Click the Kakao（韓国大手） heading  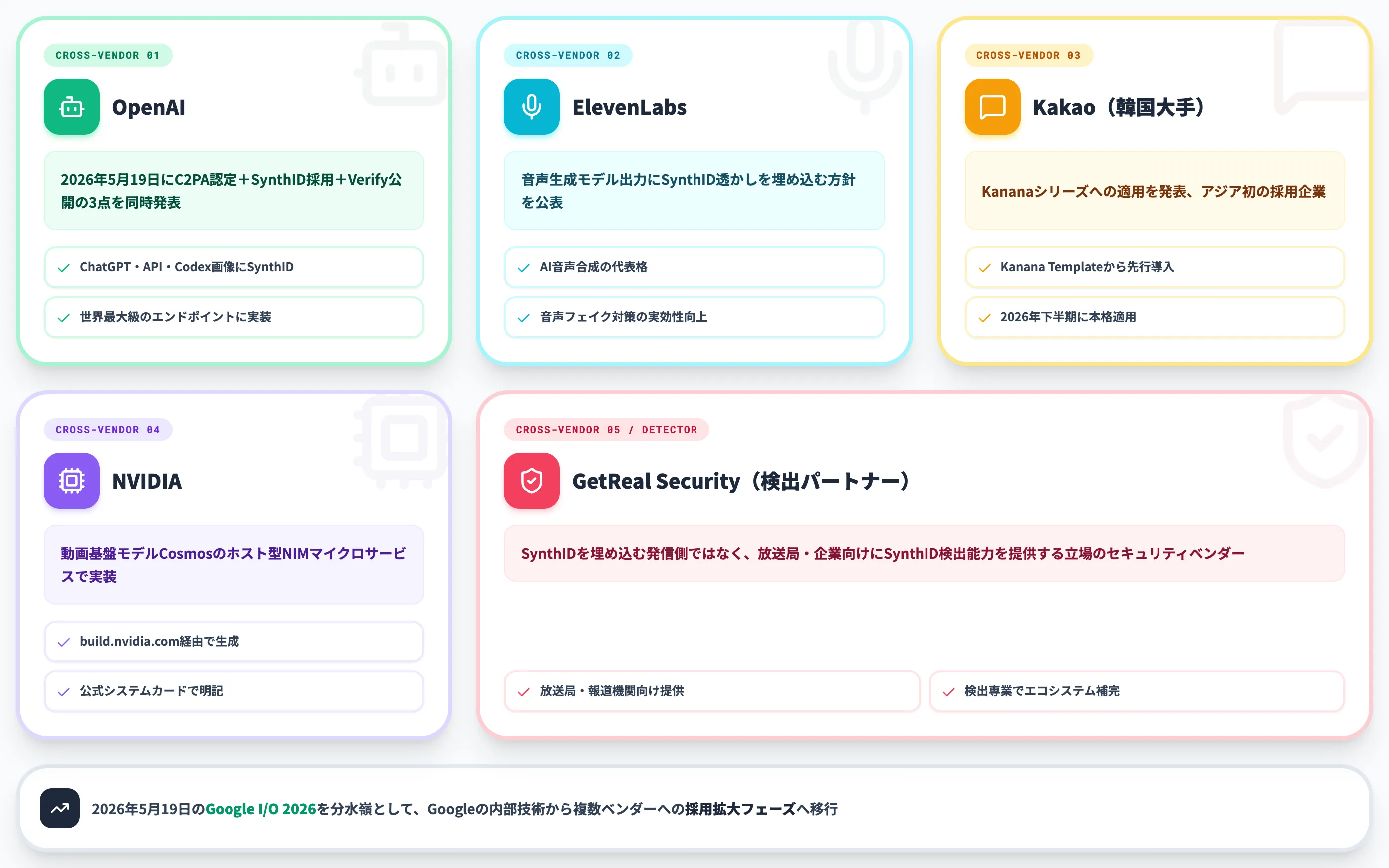(1118, 107)
